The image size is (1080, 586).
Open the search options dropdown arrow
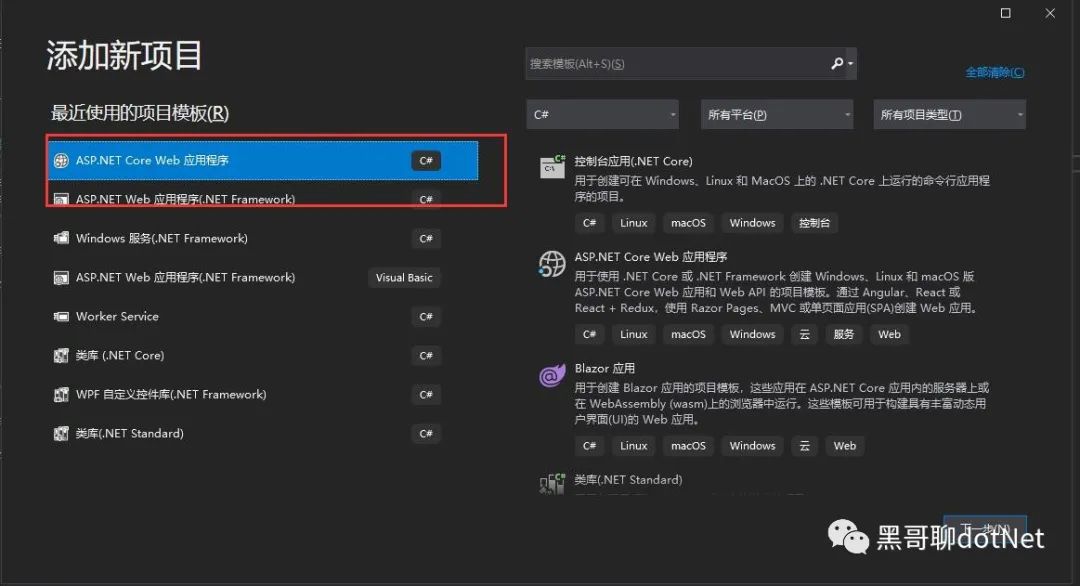pos(851,63)
